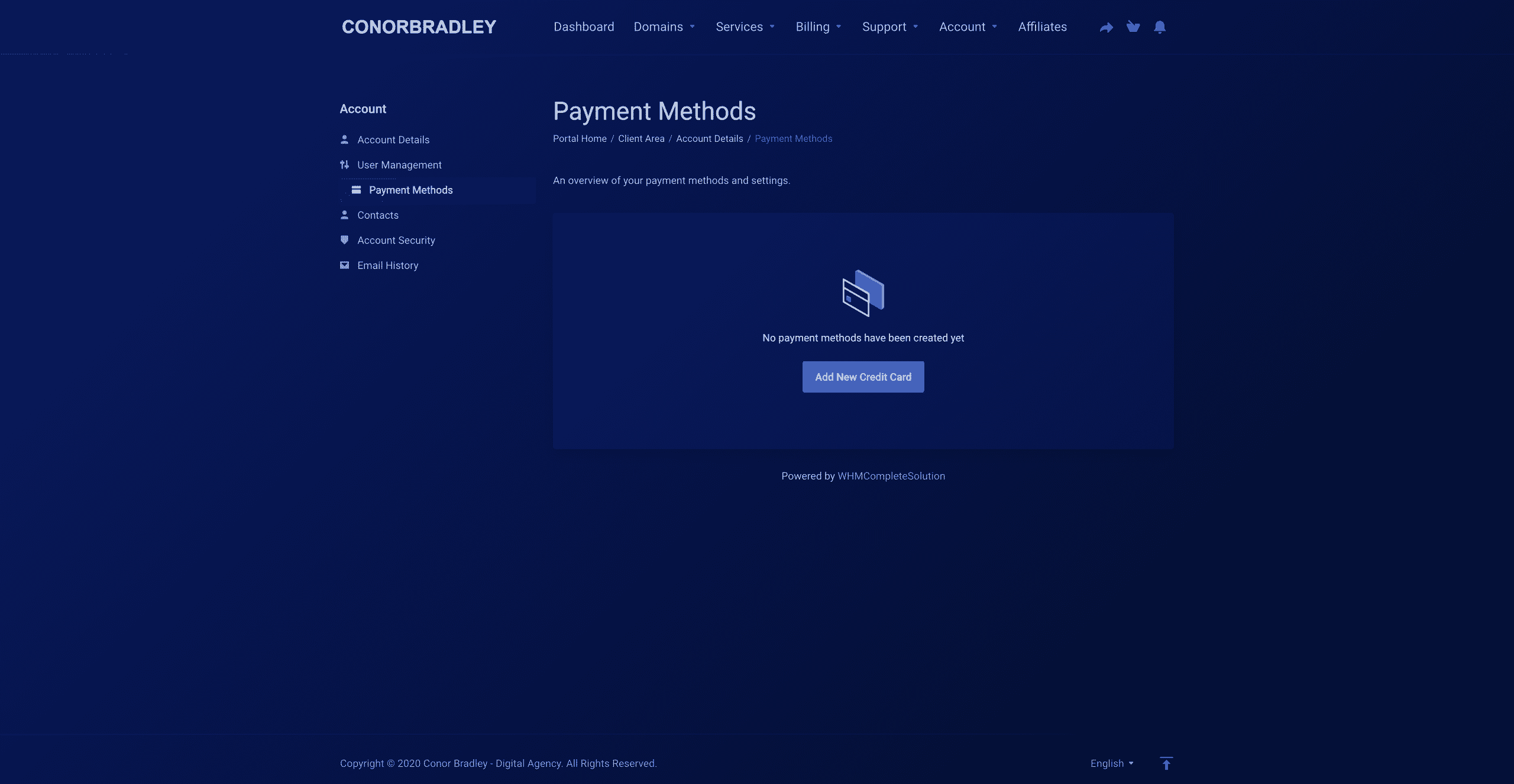The height and width of the screenshot is (784, 1514).
Task: Click the envelope icon beside Email History
Action: (x=344, y=265)
